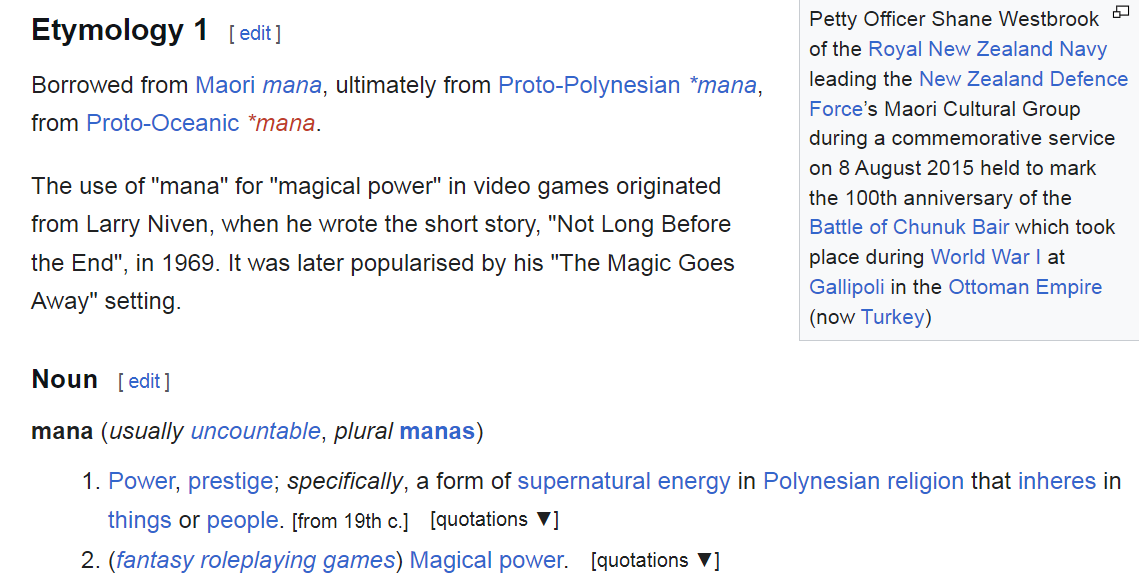
Task: Expand quotations for the Magical power definition
Action: pos(655,560)
